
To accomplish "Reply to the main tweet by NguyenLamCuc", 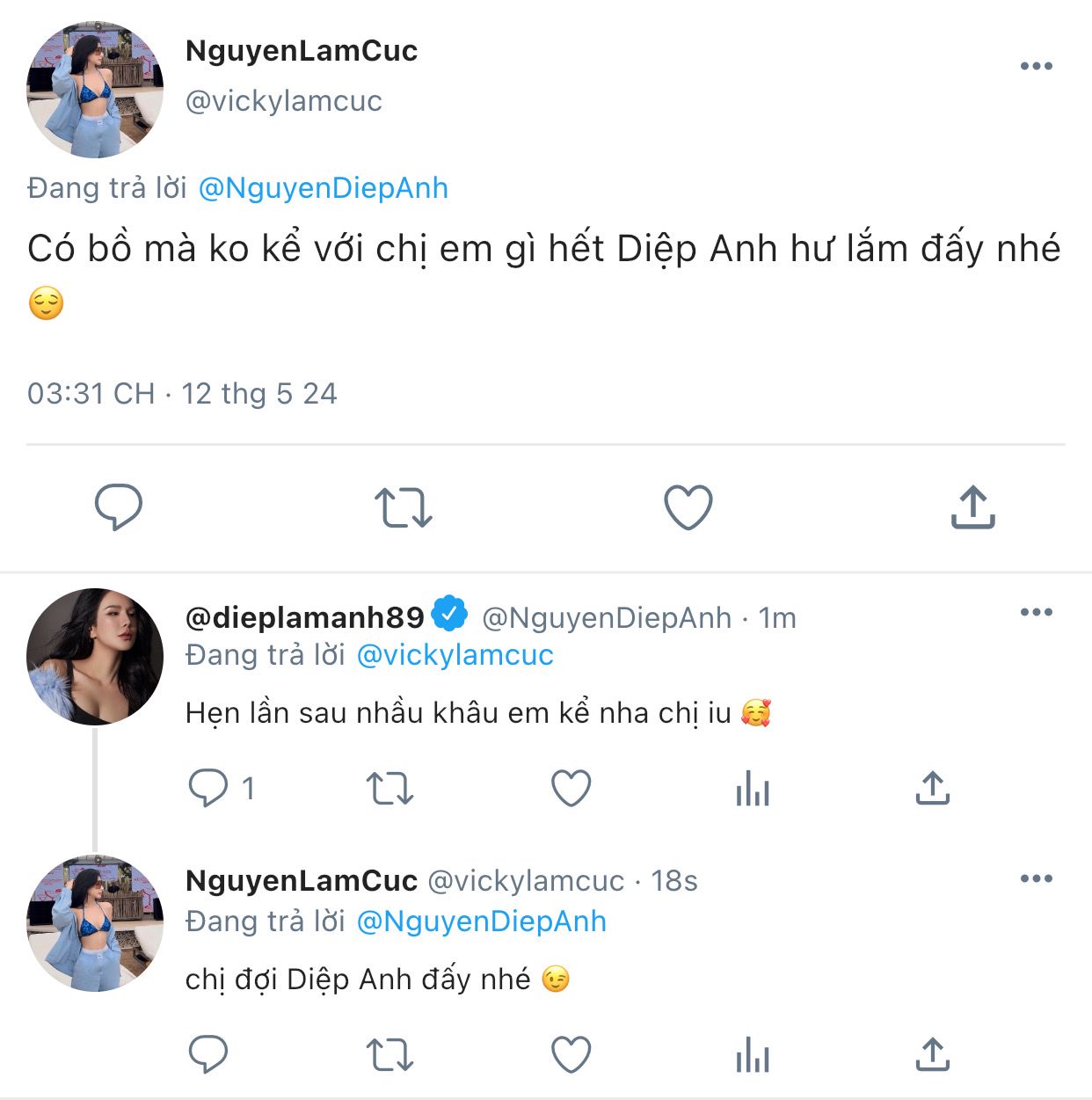I will tap(119, 506).
